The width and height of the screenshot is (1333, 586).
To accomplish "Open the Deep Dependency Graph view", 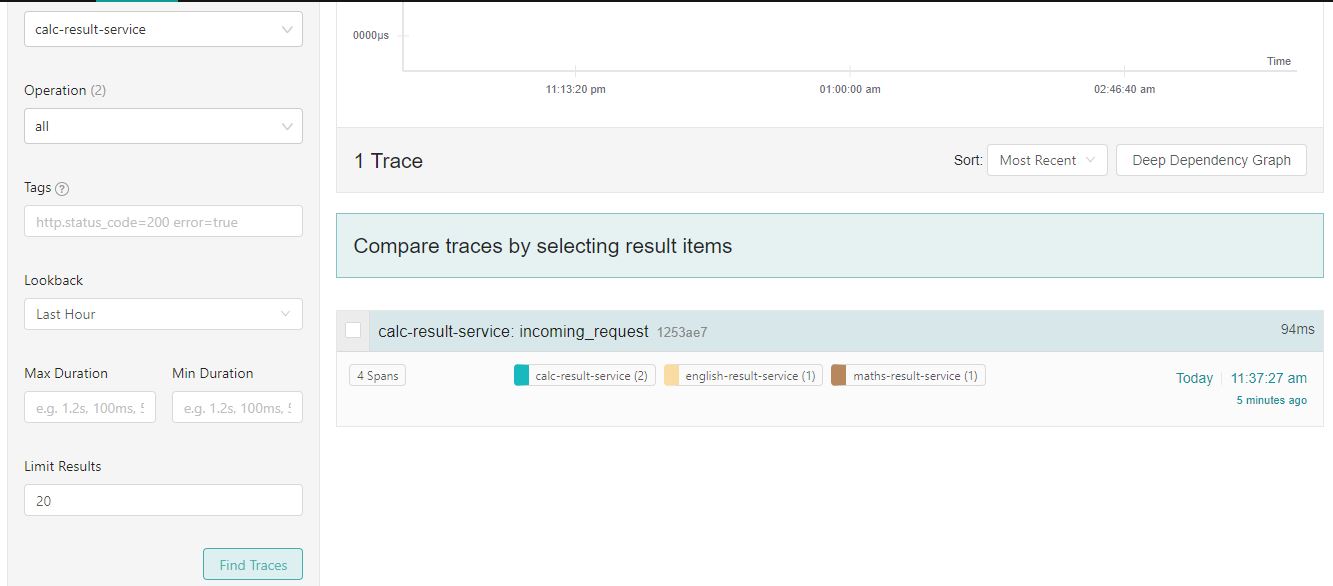I will tap(1211, 159).
